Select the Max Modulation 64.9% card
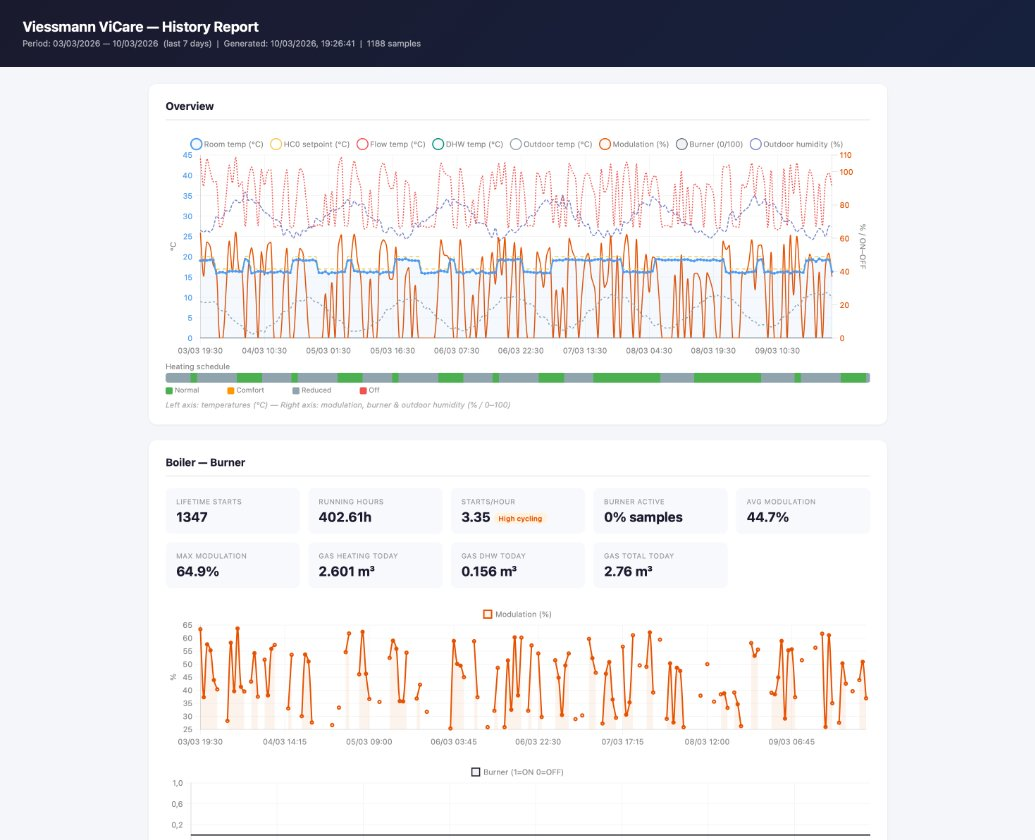This screenshot has height=840, width=1035. (x=232, y=565)
